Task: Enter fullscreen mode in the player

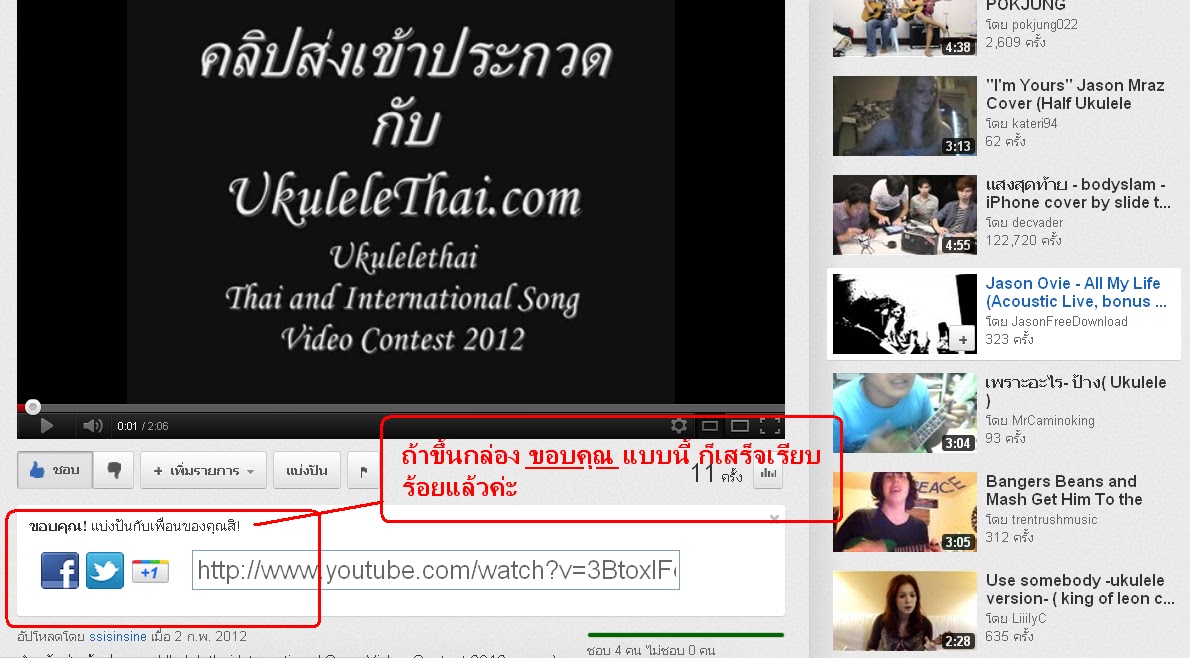Action: (x=770, y=426)
